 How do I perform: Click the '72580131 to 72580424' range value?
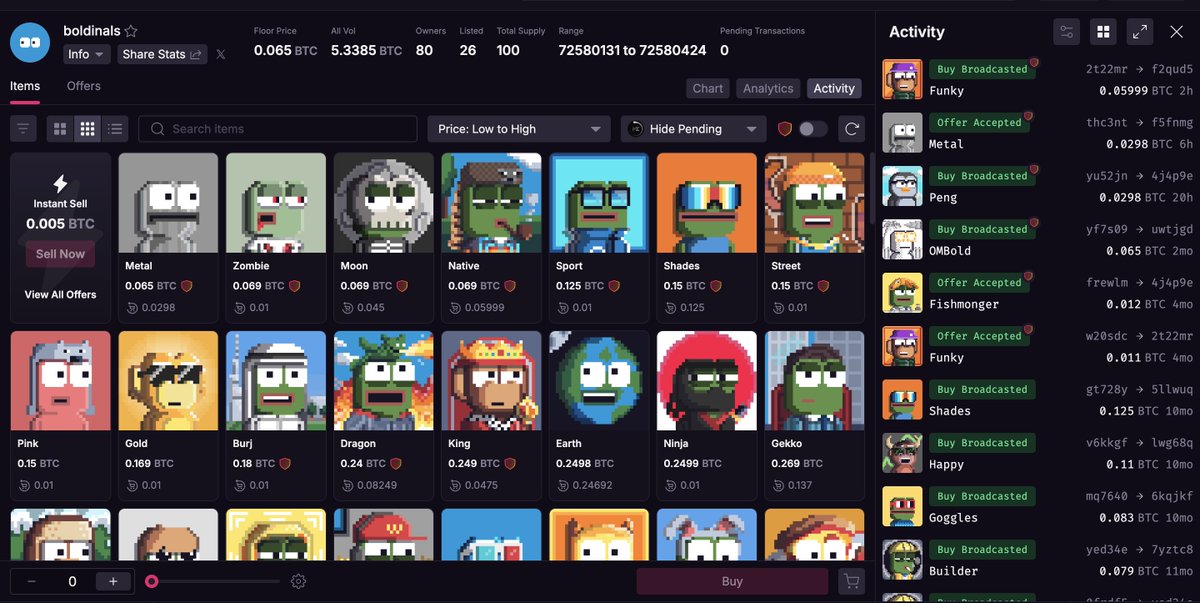632,50
